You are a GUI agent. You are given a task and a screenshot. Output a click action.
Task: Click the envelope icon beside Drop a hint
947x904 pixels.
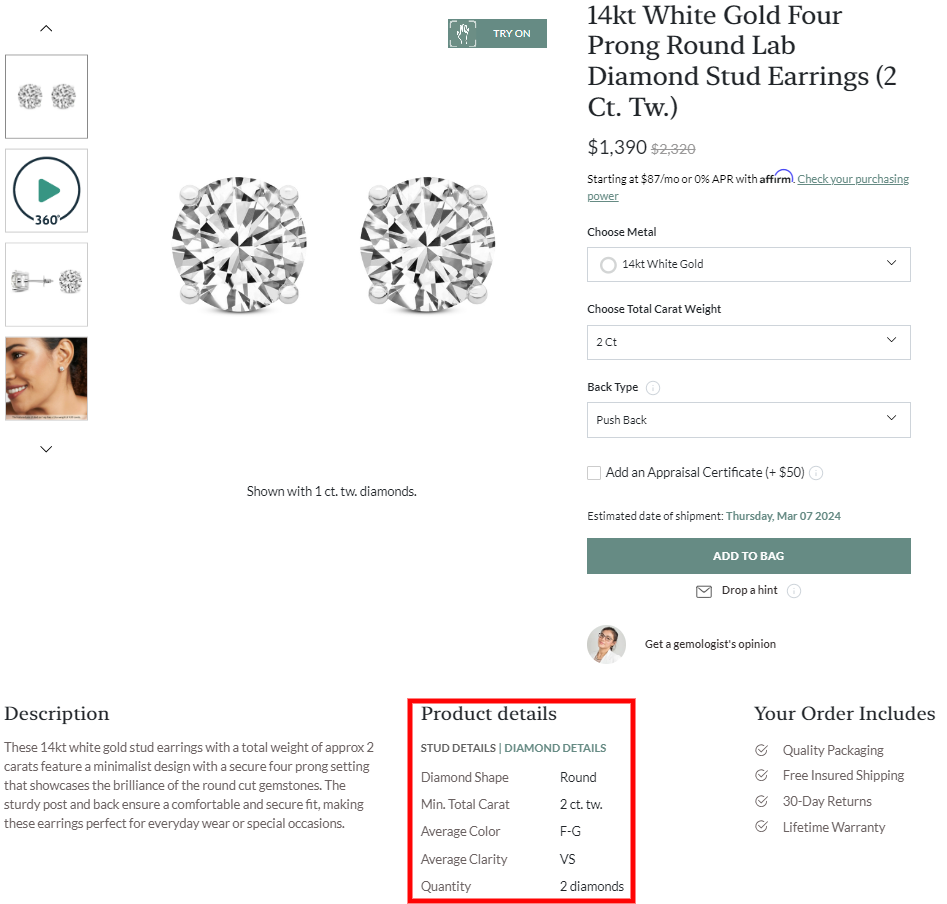click(x=704, y=591)
